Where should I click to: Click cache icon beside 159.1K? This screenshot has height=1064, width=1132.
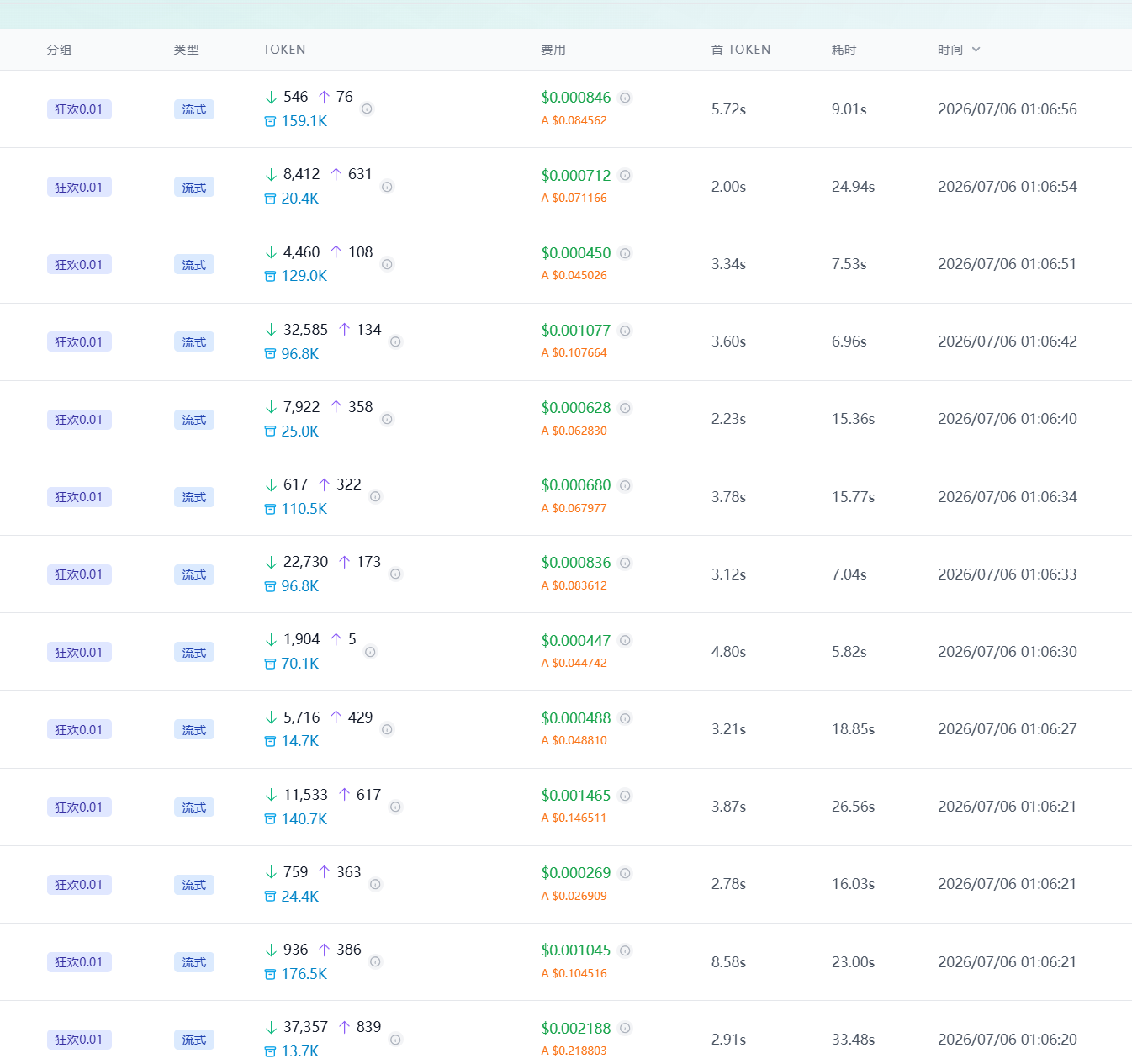(270, 121)
